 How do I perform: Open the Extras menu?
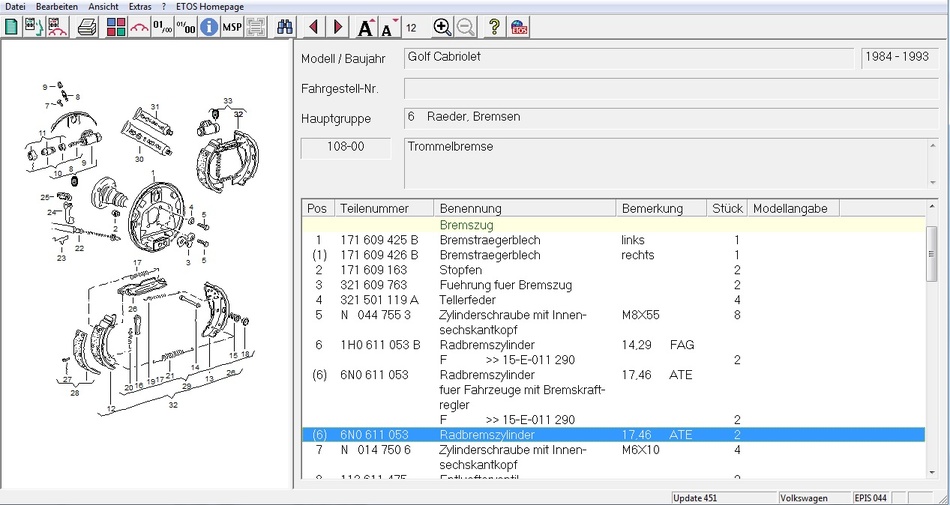(x=140, y=7)
